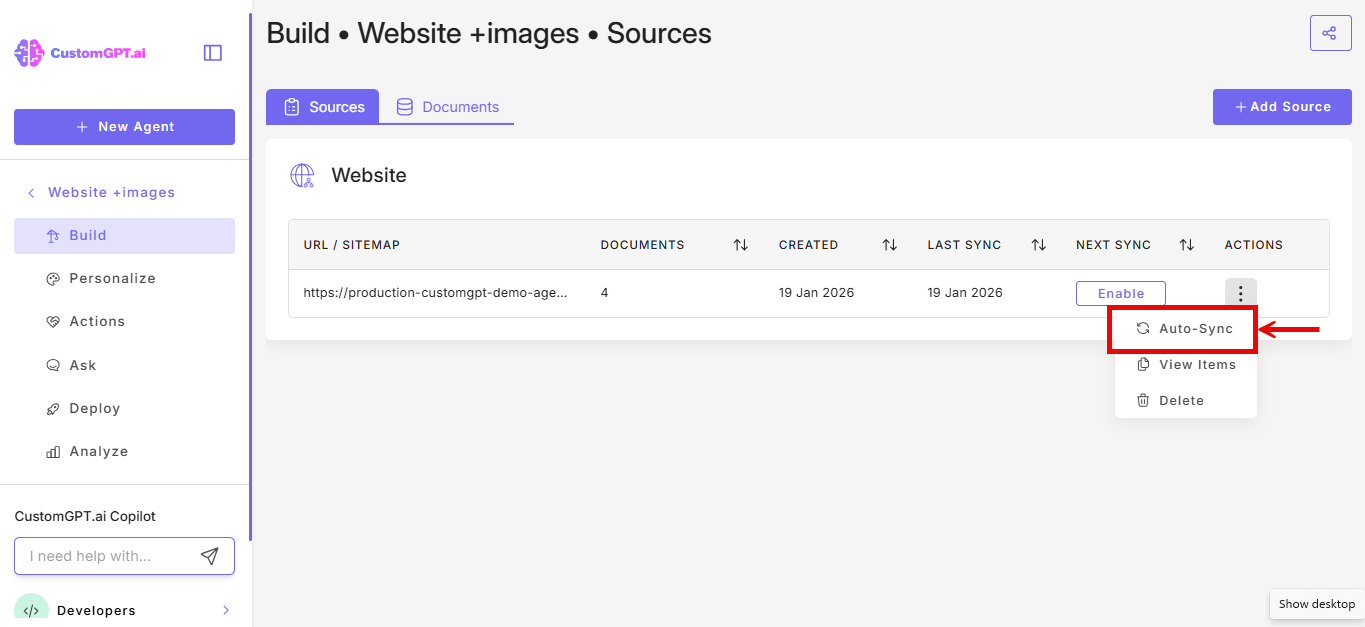Open the Personalize section
The width and height of the screenshot is (1365, 627).
124,279
